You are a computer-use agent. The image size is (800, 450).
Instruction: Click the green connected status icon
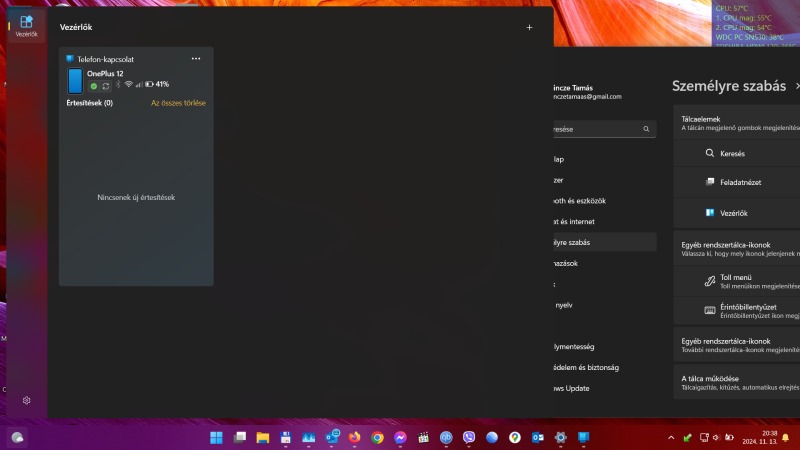[x=94, y=86]
